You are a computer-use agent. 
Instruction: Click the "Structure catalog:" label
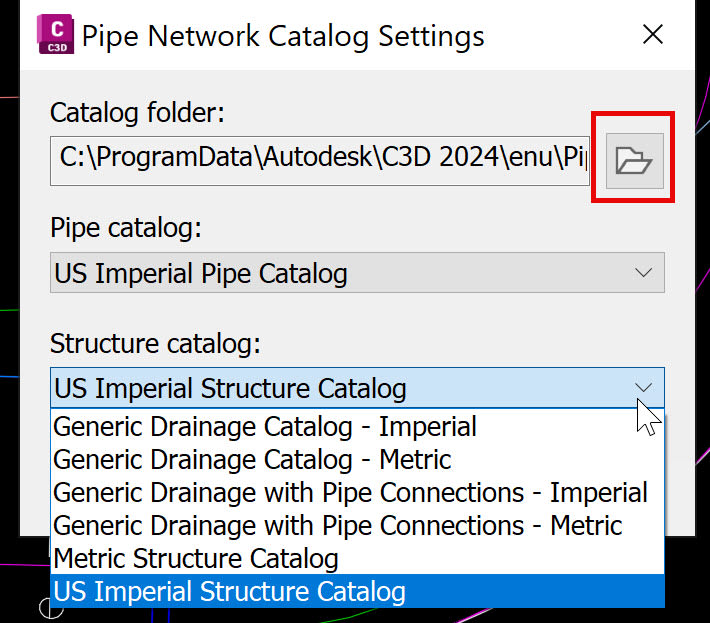coord(155,343)
